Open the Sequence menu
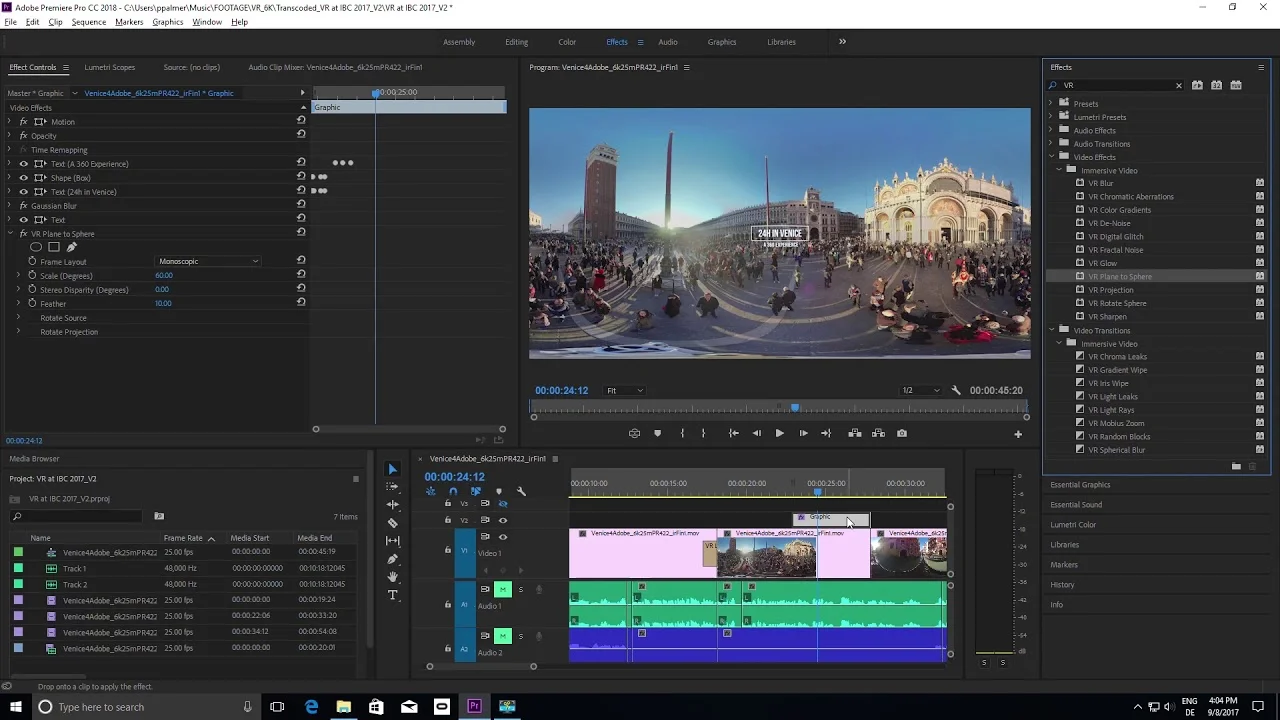This screenshot has height=720, width=1280. 88,22
